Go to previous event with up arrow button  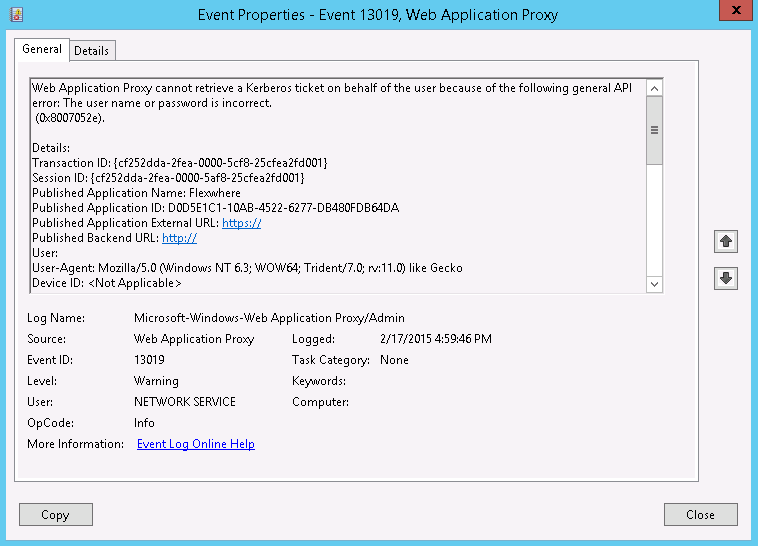pos(726,242)
